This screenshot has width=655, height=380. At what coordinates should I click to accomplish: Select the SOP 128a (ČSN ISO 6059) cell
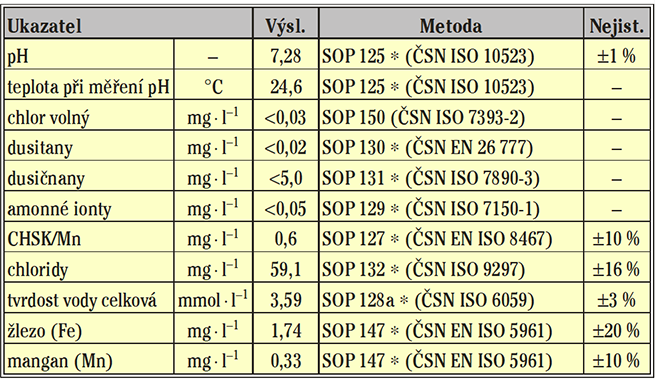click(451, 298)
